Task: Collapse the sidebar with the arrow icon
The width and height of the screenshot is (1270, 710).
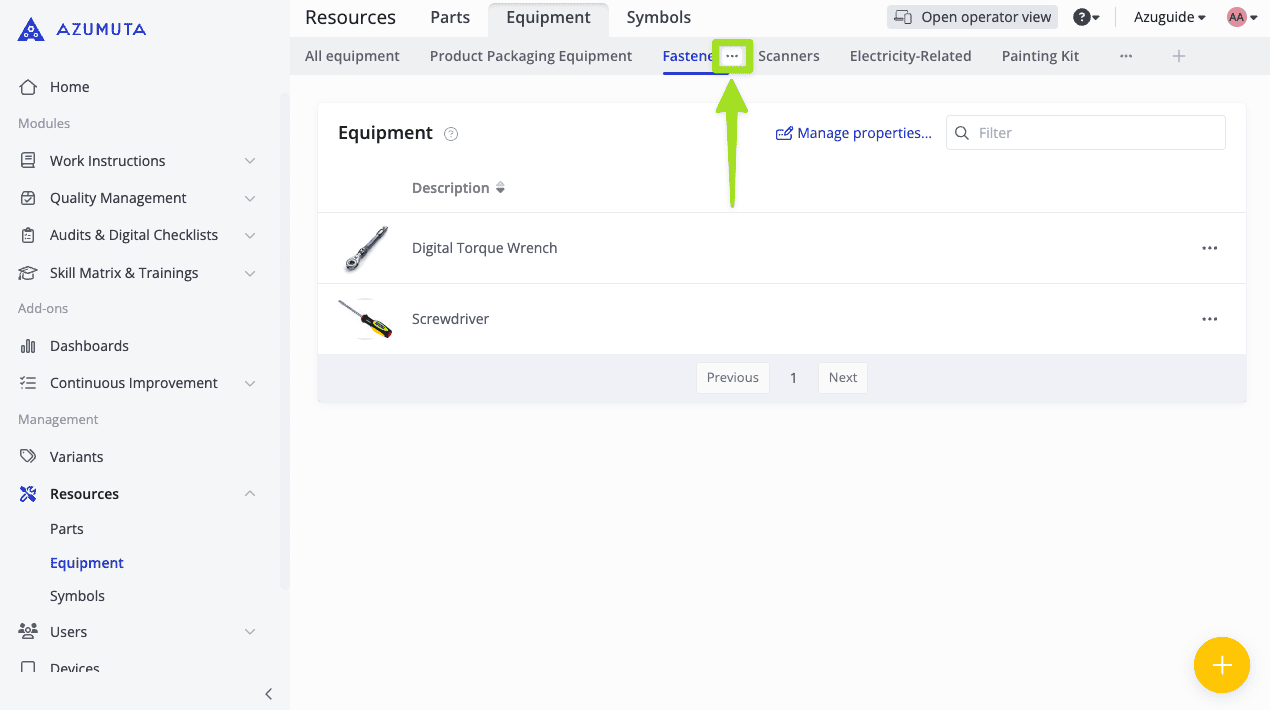Action: pos(268,694)
